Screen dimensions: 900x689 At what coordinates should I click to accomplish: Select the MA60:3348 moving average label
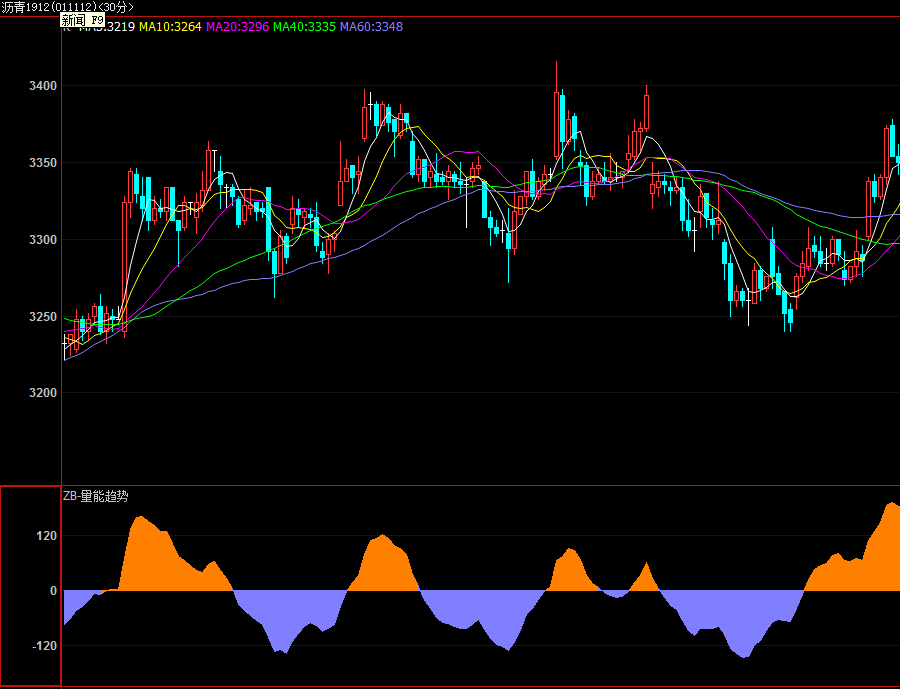(371, 26)
